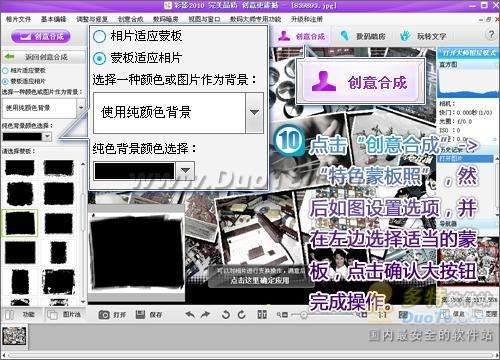Open the 相片文件 menu
500x360 pixels.
pyautogui.click(x=18, y=19)
